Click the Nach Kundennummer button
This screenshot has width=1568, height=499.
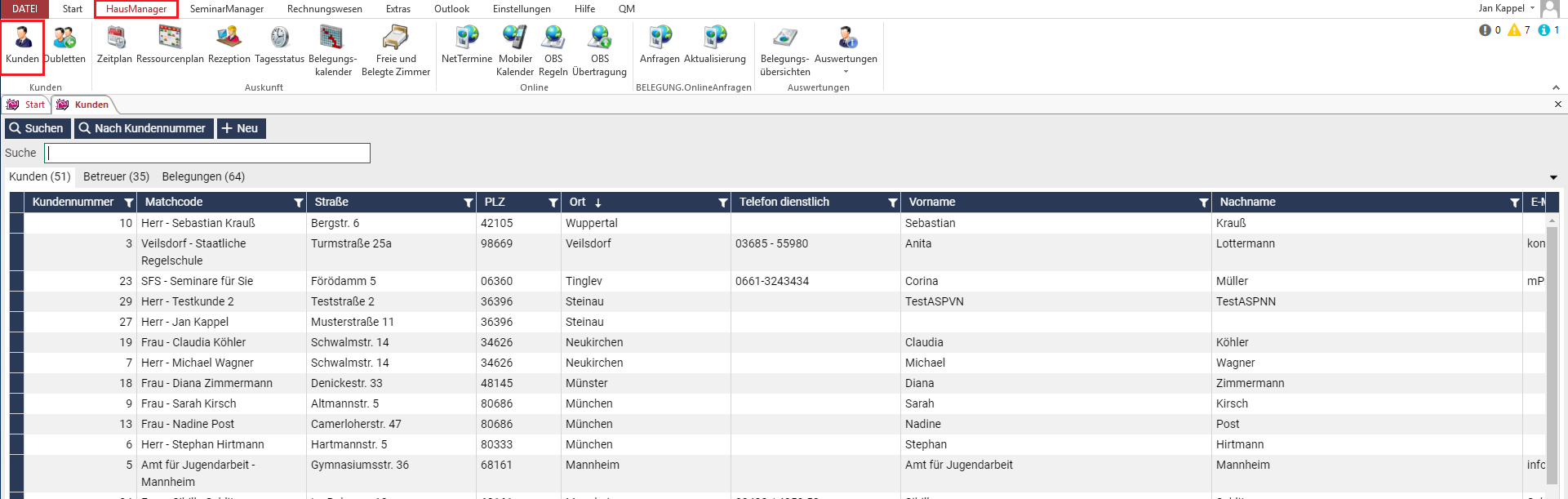coord(144,128)
